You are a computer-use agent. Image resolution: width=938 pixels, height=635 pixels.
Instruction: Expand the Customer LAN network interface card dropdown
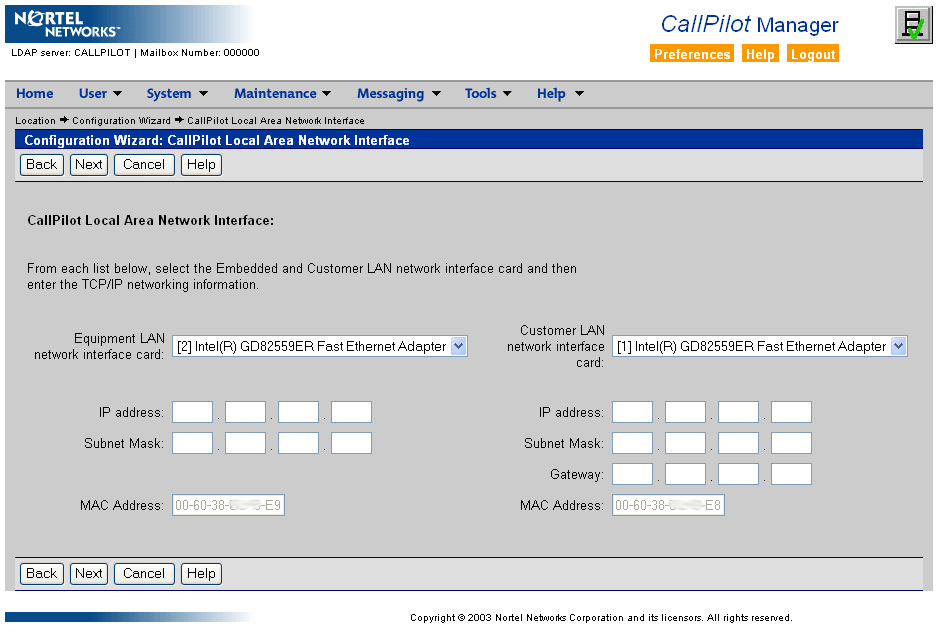tap(760, 347)
